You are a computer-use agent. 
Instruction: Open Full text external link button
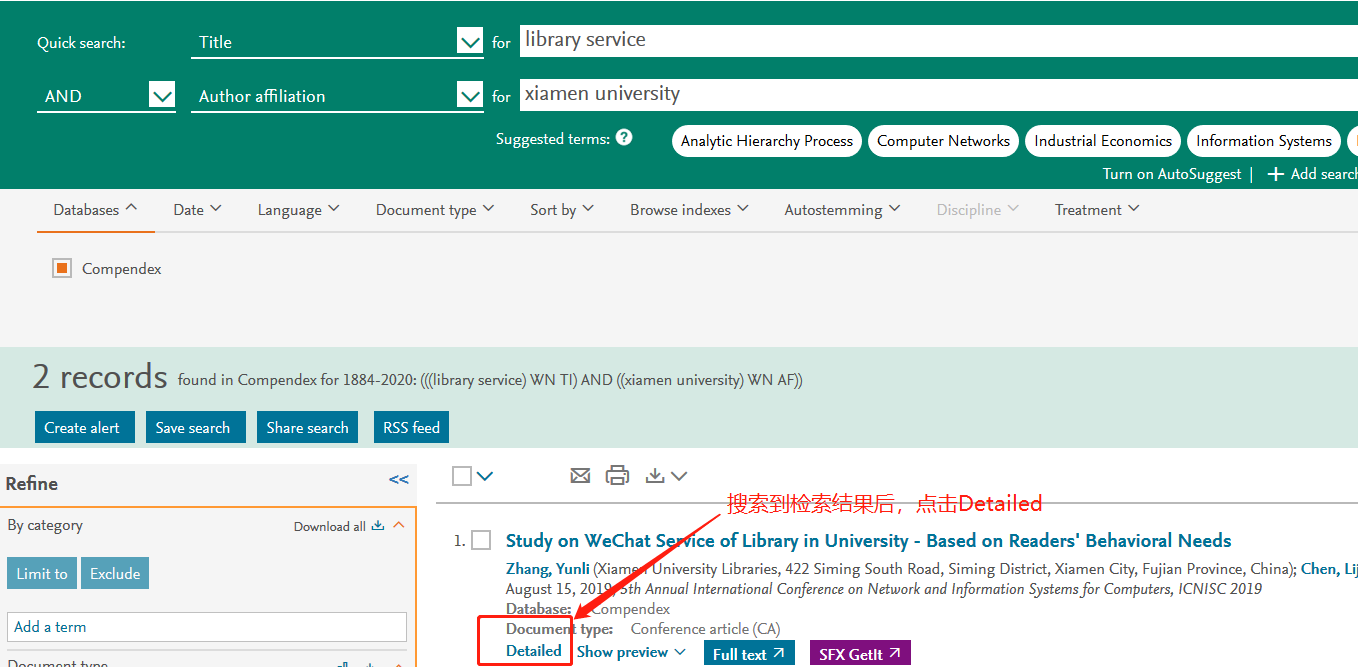749,654
